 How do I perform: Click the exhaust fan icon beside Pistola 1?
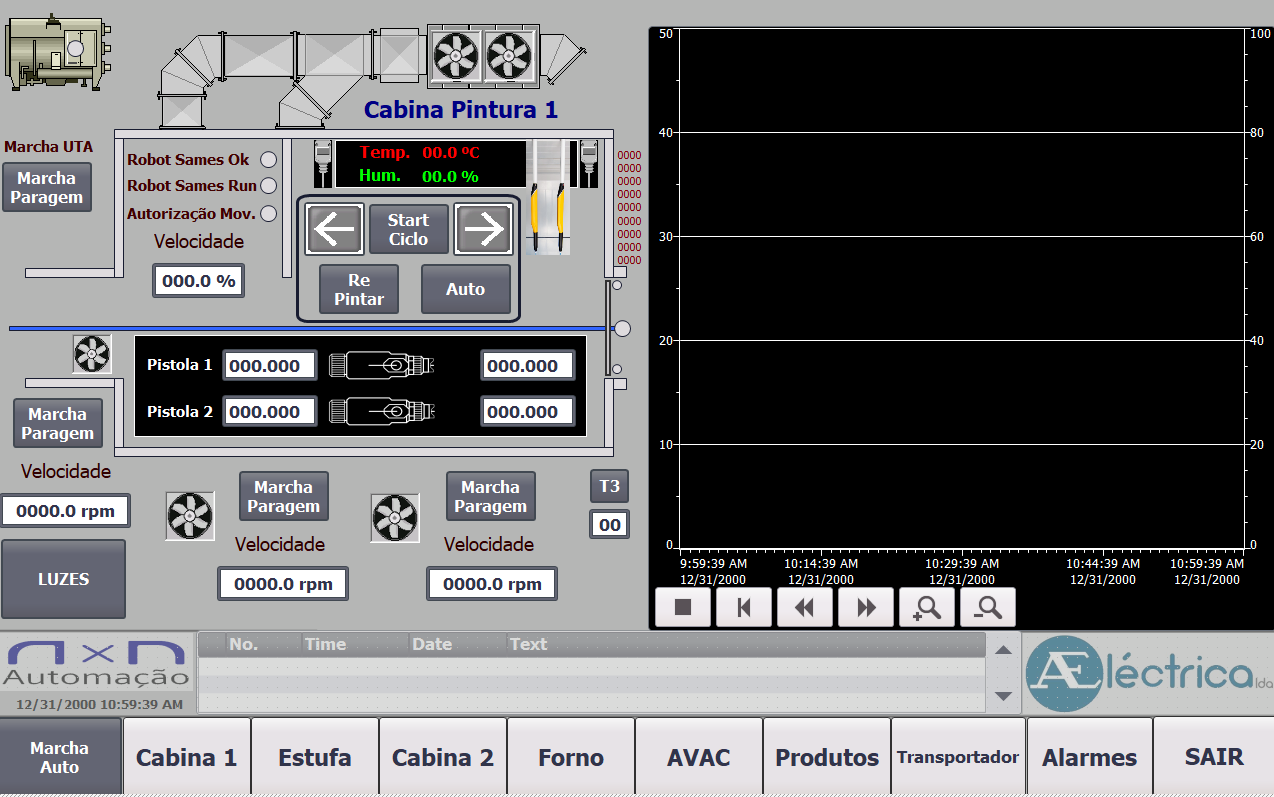[92, 353]
